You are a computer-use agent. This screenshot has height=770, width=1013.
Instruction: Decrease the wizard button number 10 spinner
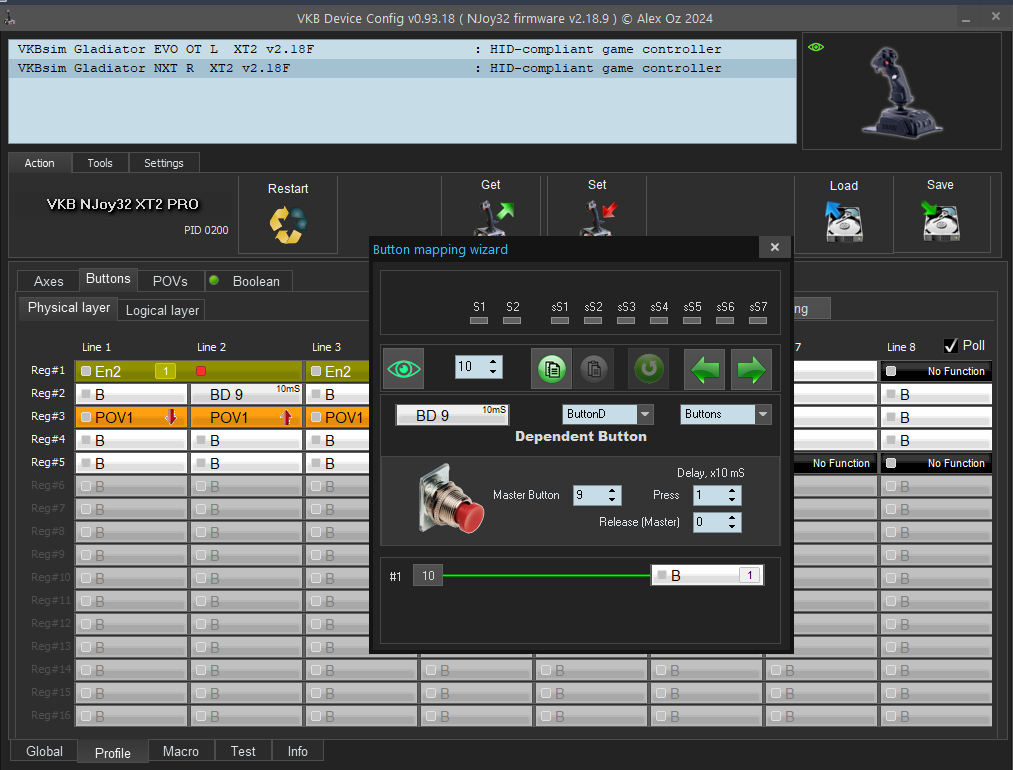pyautogui.click(x=494, y=372)
